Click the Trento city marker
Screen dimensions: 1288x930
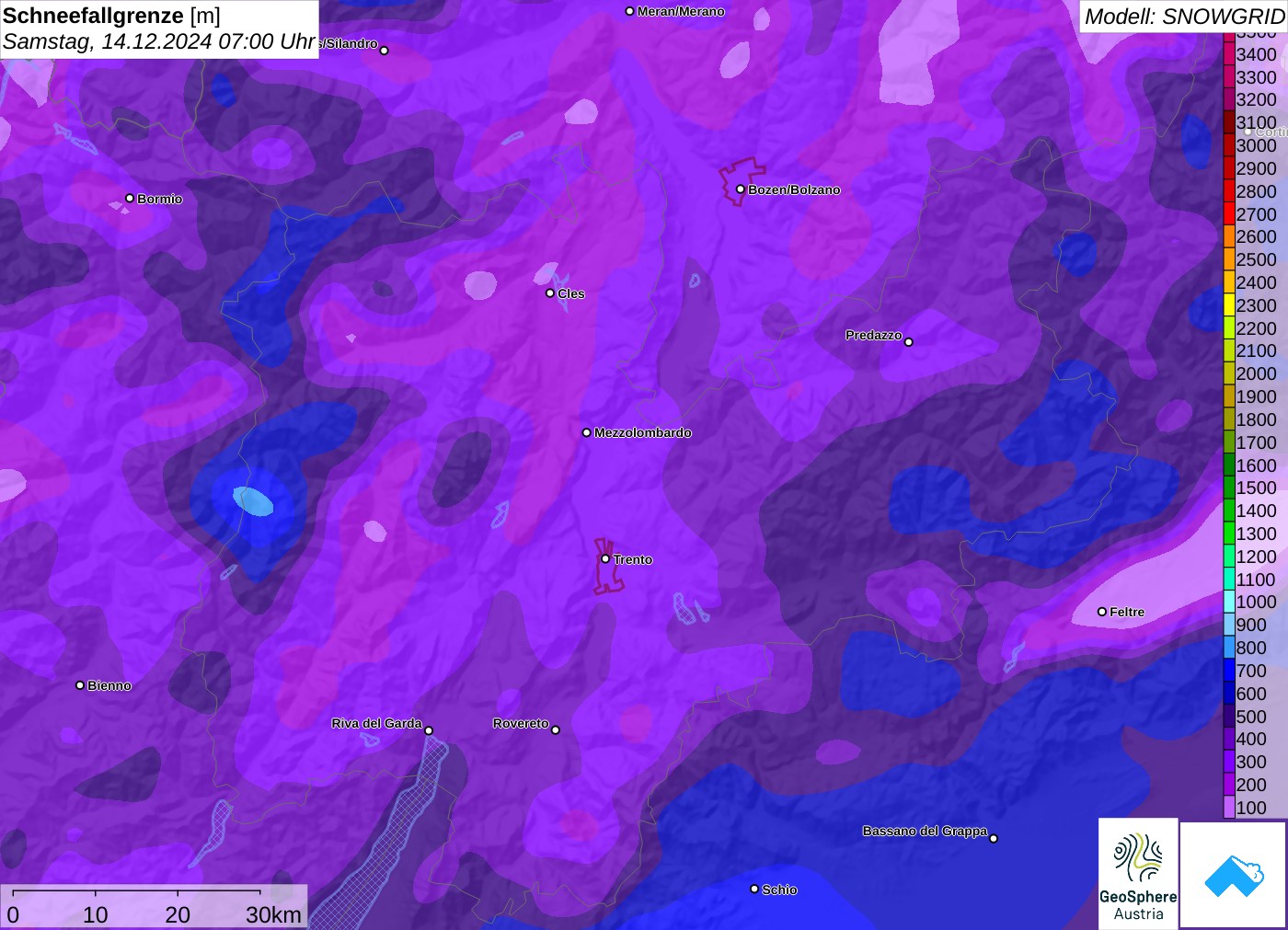[605, 558]
